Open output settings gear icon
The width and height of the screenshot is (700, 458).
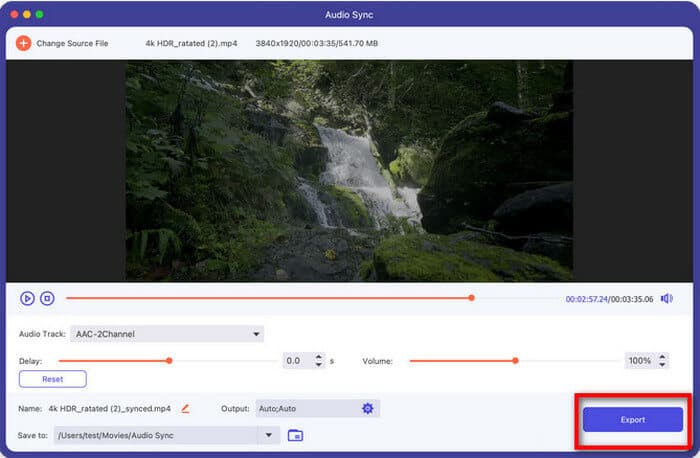coord(367,408)
